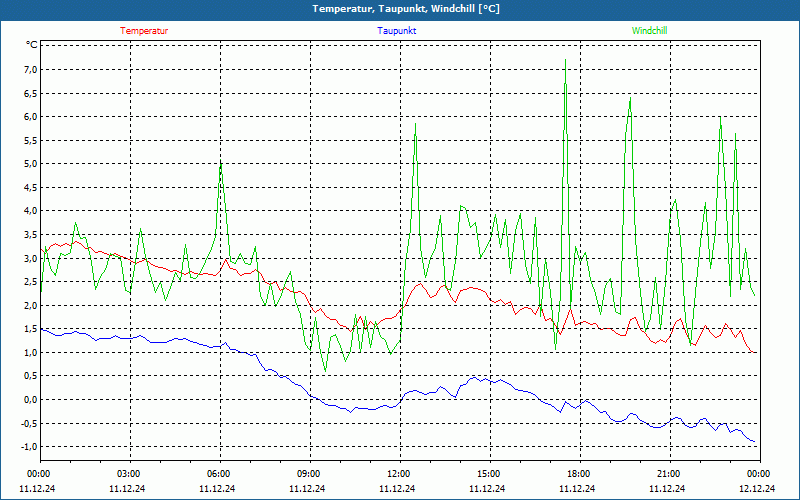Jump to the 12:00 time marker
The image size is (800, 500).
coord(399,474)
